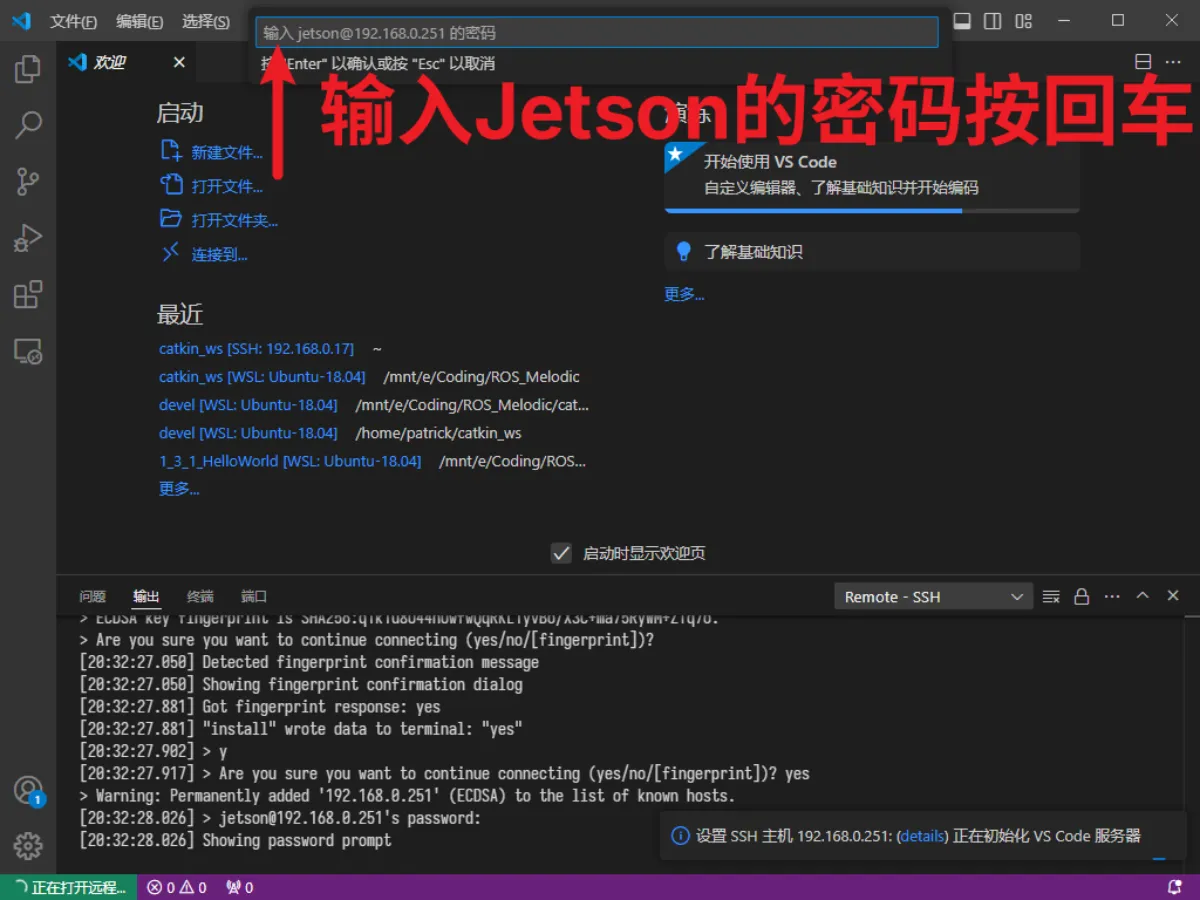Focus the jetson password input field

point(597,32)
